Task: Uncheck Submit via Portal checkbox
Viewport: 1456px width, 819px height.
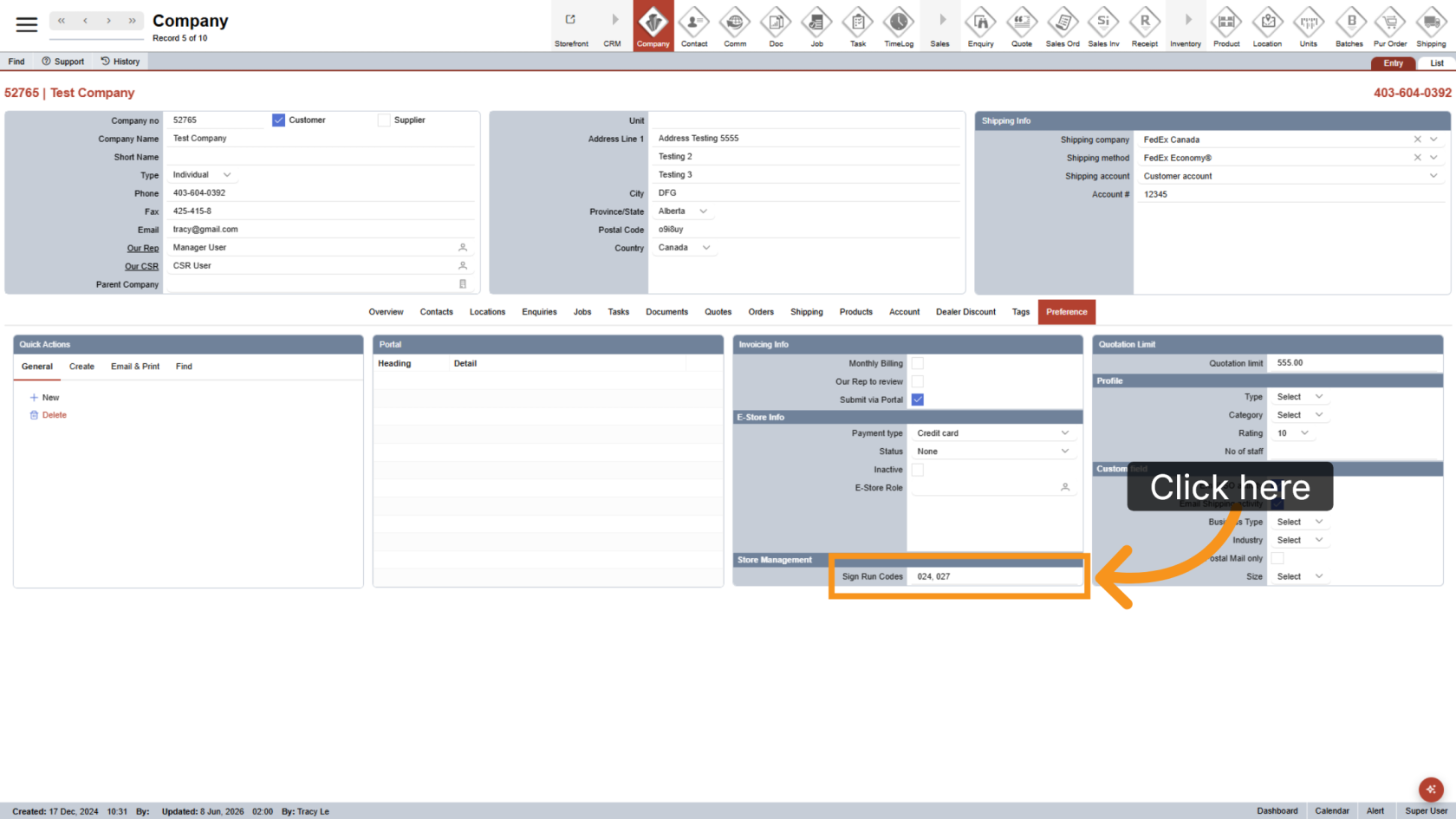Action: pos(918,400)
